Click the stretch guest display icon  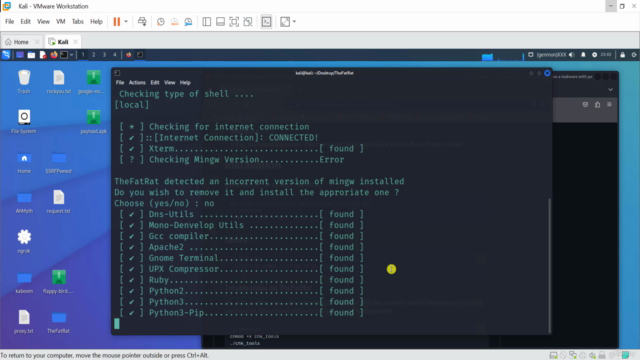285,22
